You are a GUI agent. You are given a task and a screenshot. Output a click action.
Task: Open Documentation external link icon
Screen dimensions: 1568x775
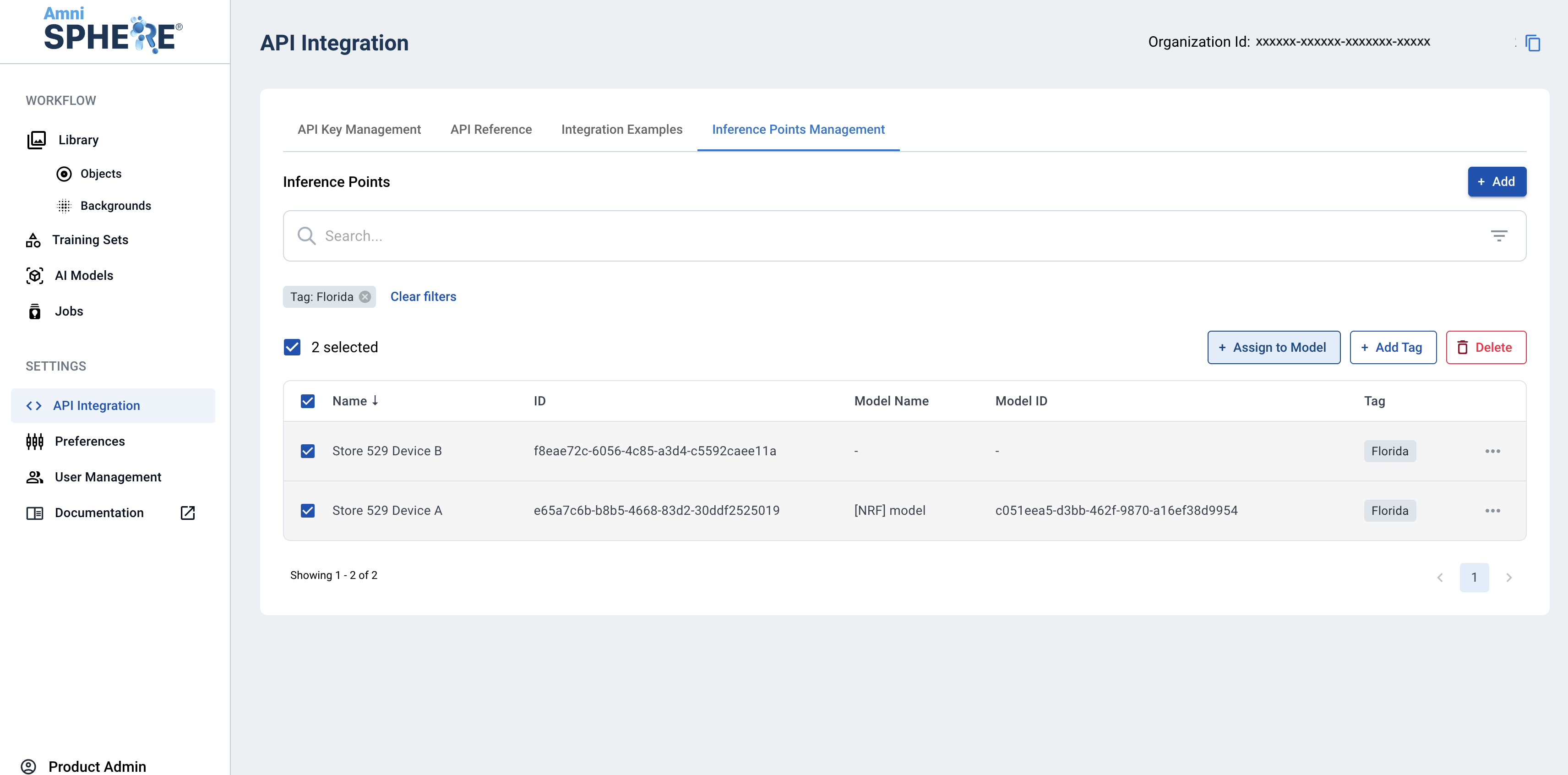click(187, 513)
